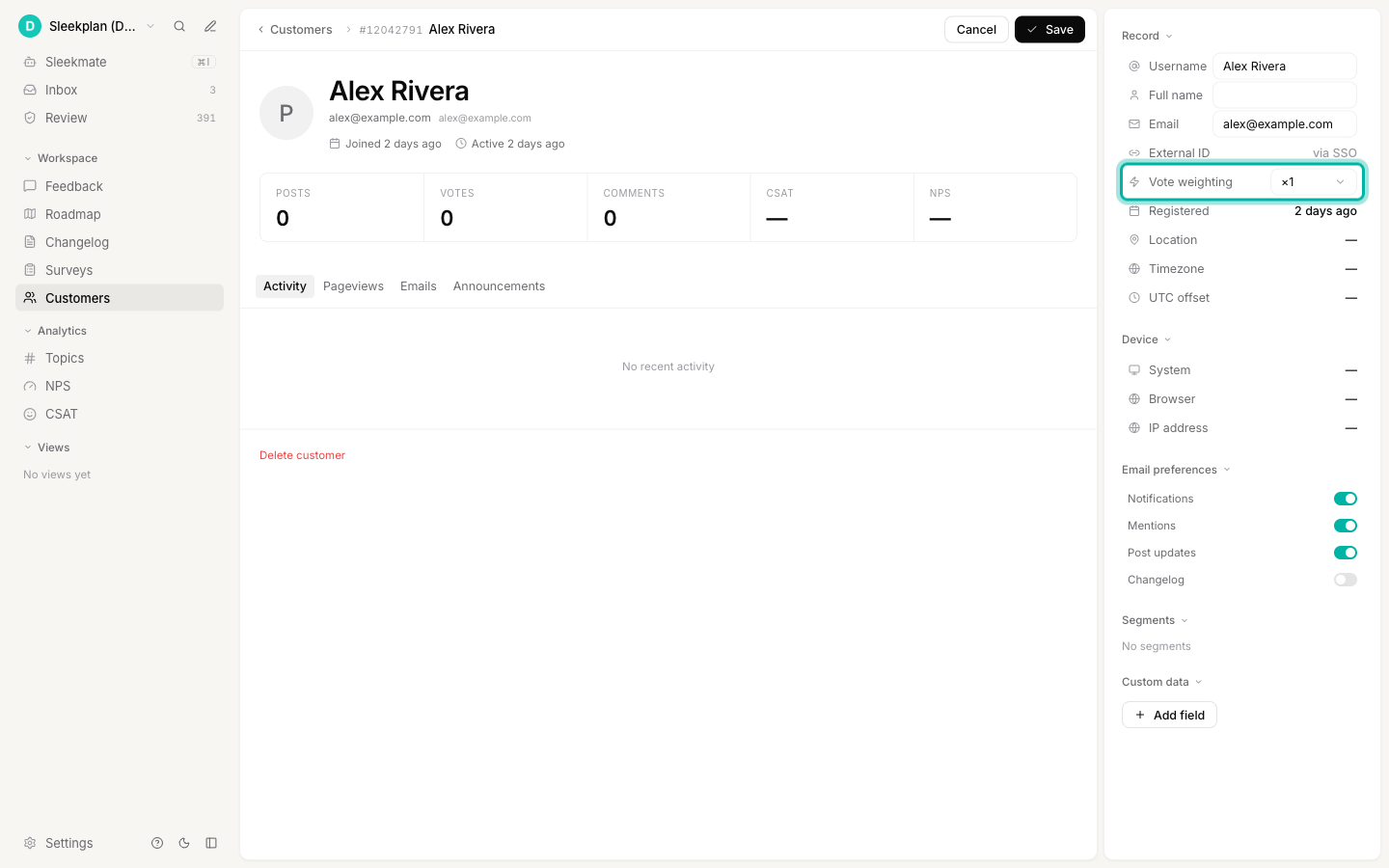Viewport: 1389px width, 868px height.
Task: Toggle Mentions email preference
Action: (x=1346, y=526)
